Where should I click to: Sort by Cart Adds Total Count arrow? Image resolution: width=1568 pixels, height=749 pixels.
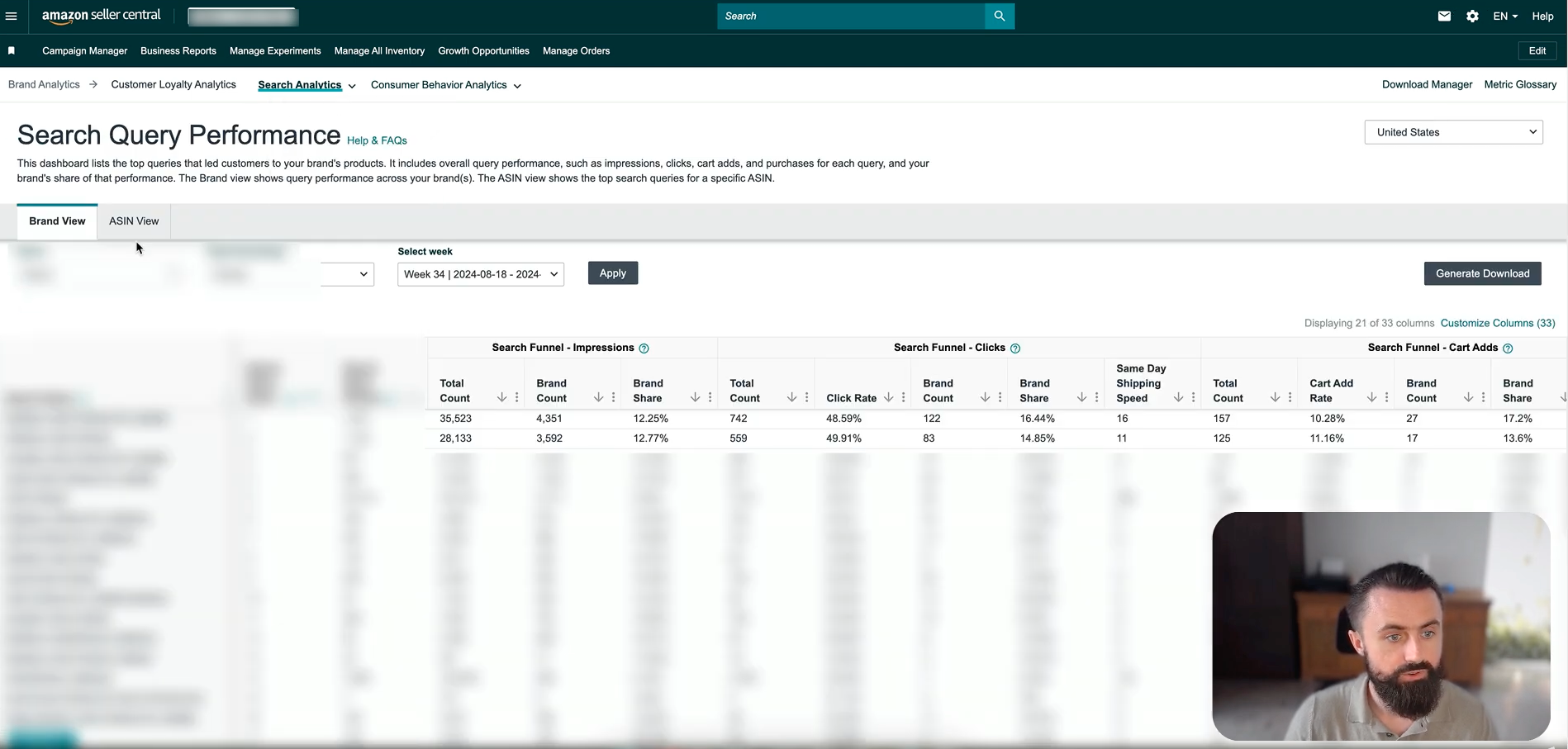tap(1275, 398)
